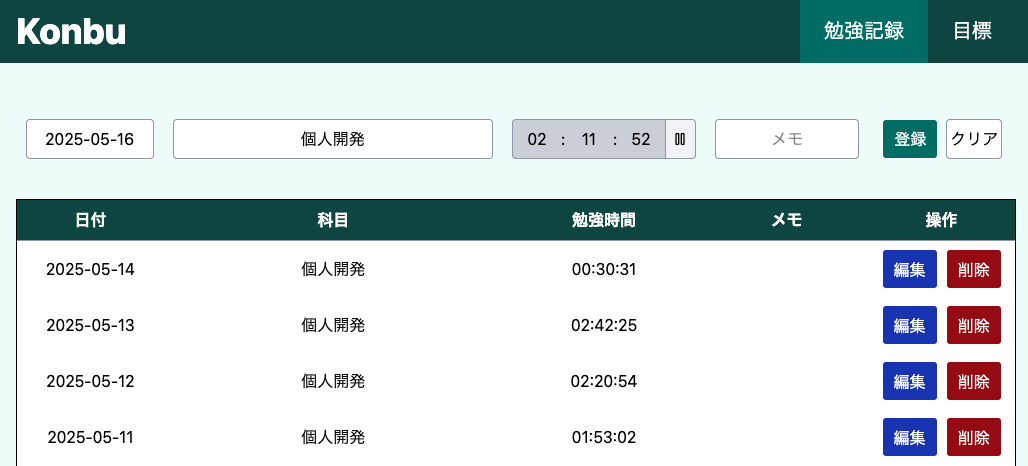Select 個人開発 in the 2025-05-12 row
This screenshot has width=1028, height=466.
333,381
